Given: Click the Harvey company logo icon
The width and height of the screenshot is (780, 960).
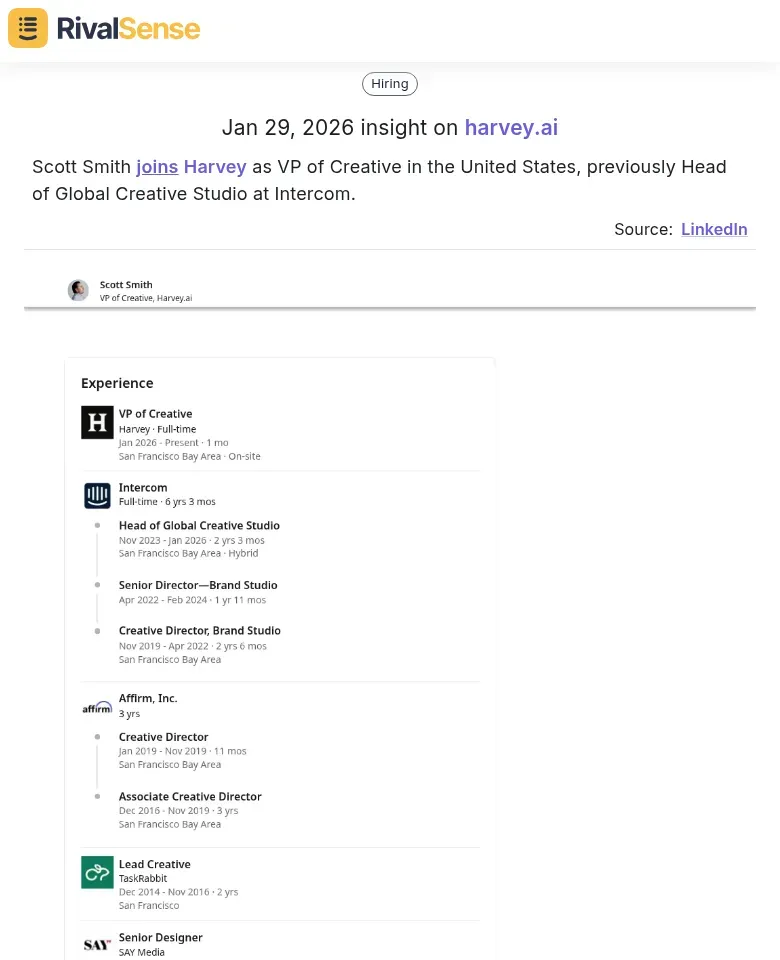Looking at the screenshot, I should pyautogui.click(x=97, y=422).
